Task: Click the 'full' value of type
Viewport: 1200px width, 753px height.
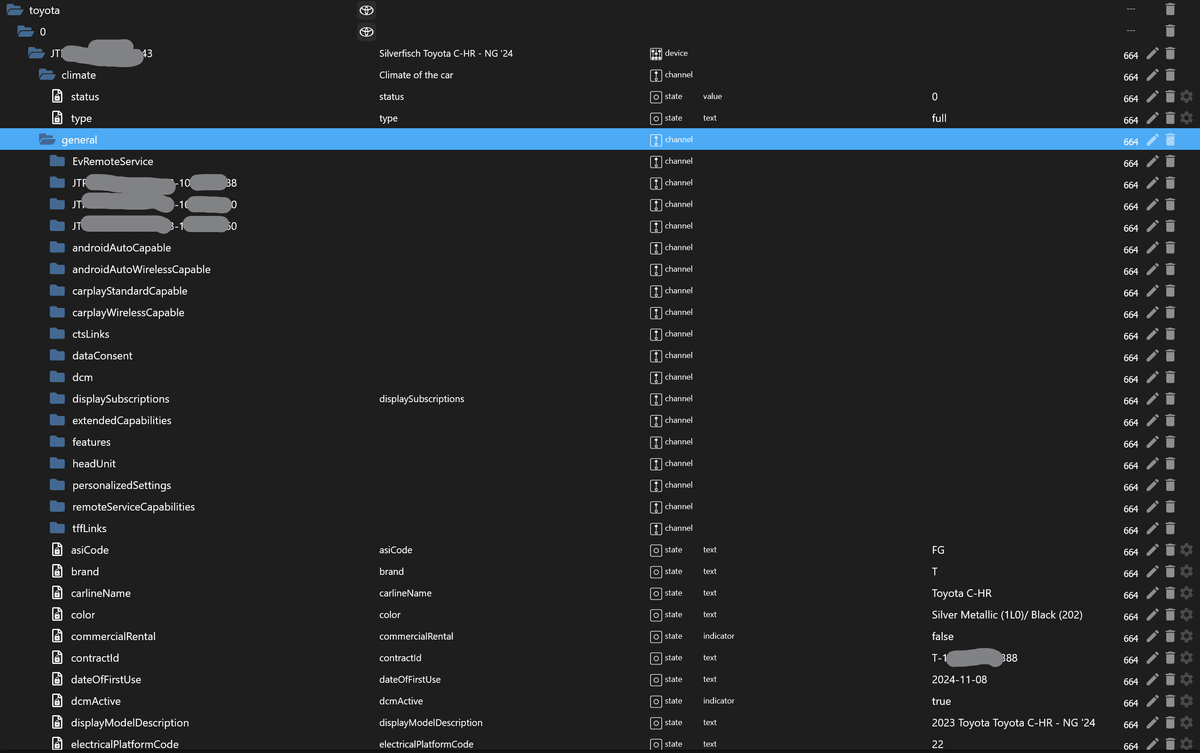Action: [939, 118]
